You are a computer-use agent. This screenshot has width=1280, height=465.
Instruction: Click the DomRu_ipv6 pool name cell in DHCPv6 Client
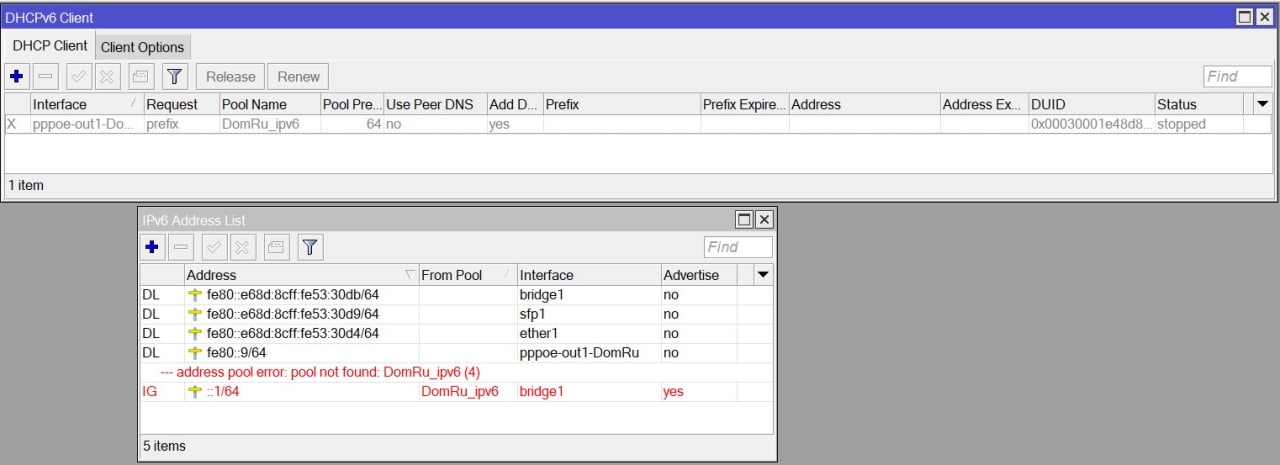(x=268, y=124)
